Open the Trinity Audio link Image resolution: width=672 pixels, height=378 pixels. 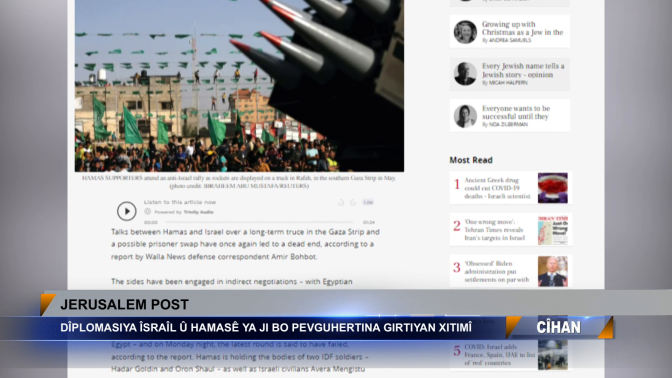pyautogui.click(x=198, y=212)
